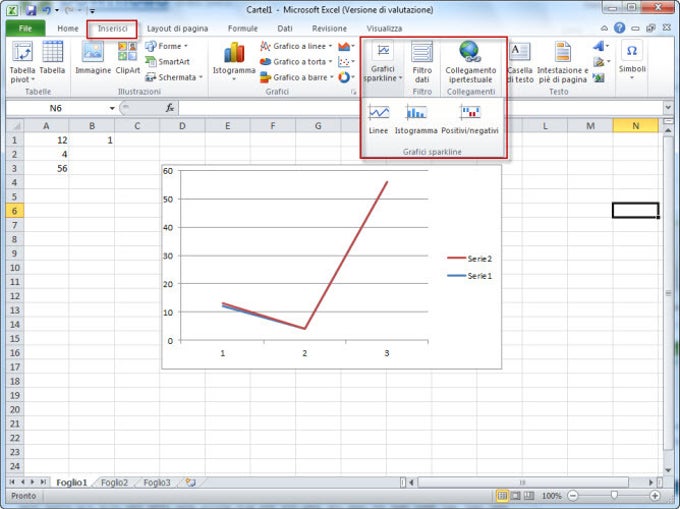Click the fx insert function button
The height and width of the screenshot is (509, 680).
170,108
